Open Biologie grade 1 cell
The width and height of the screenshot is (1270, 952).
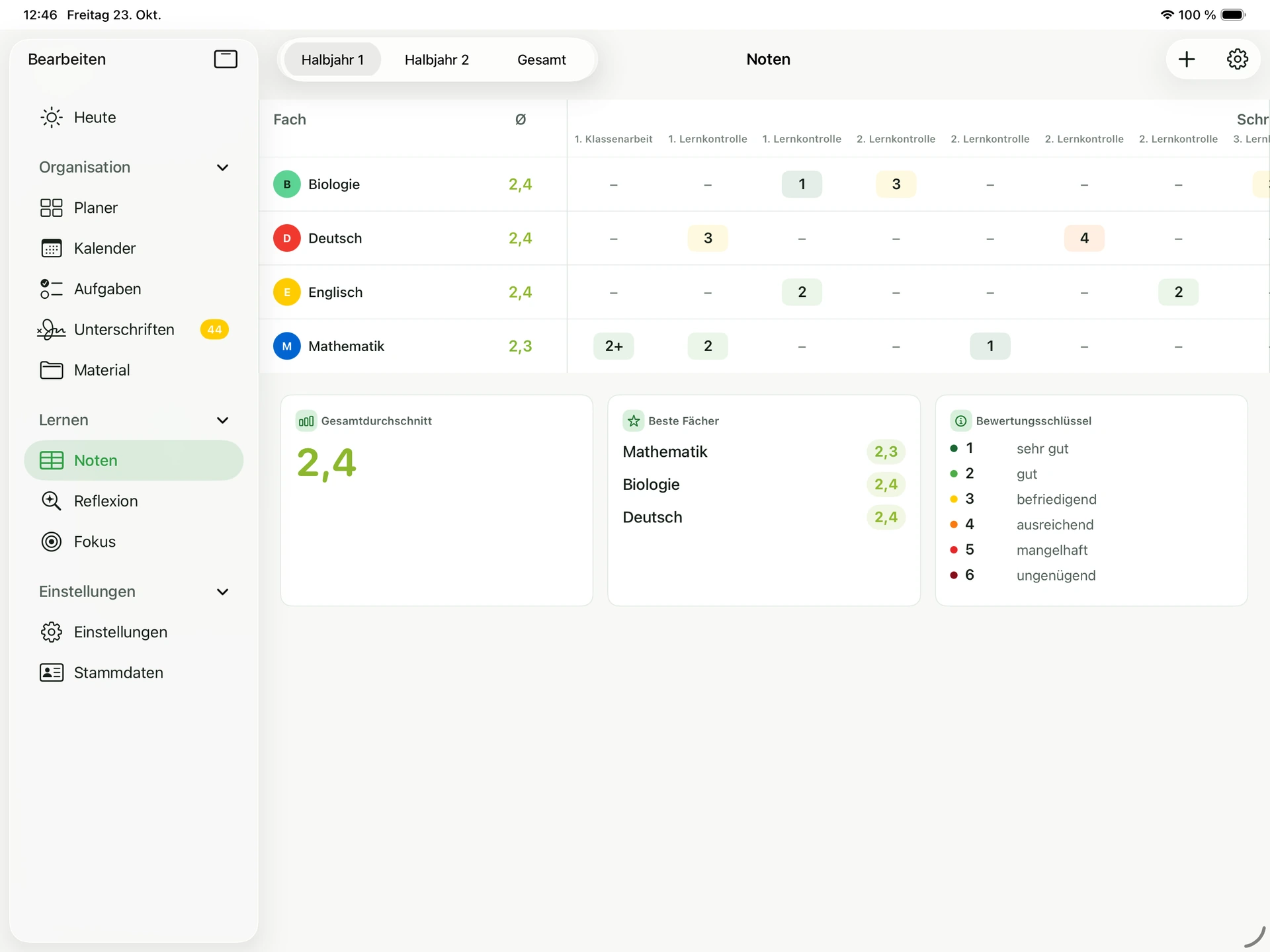pyautogui.click(x=802, y=184)
